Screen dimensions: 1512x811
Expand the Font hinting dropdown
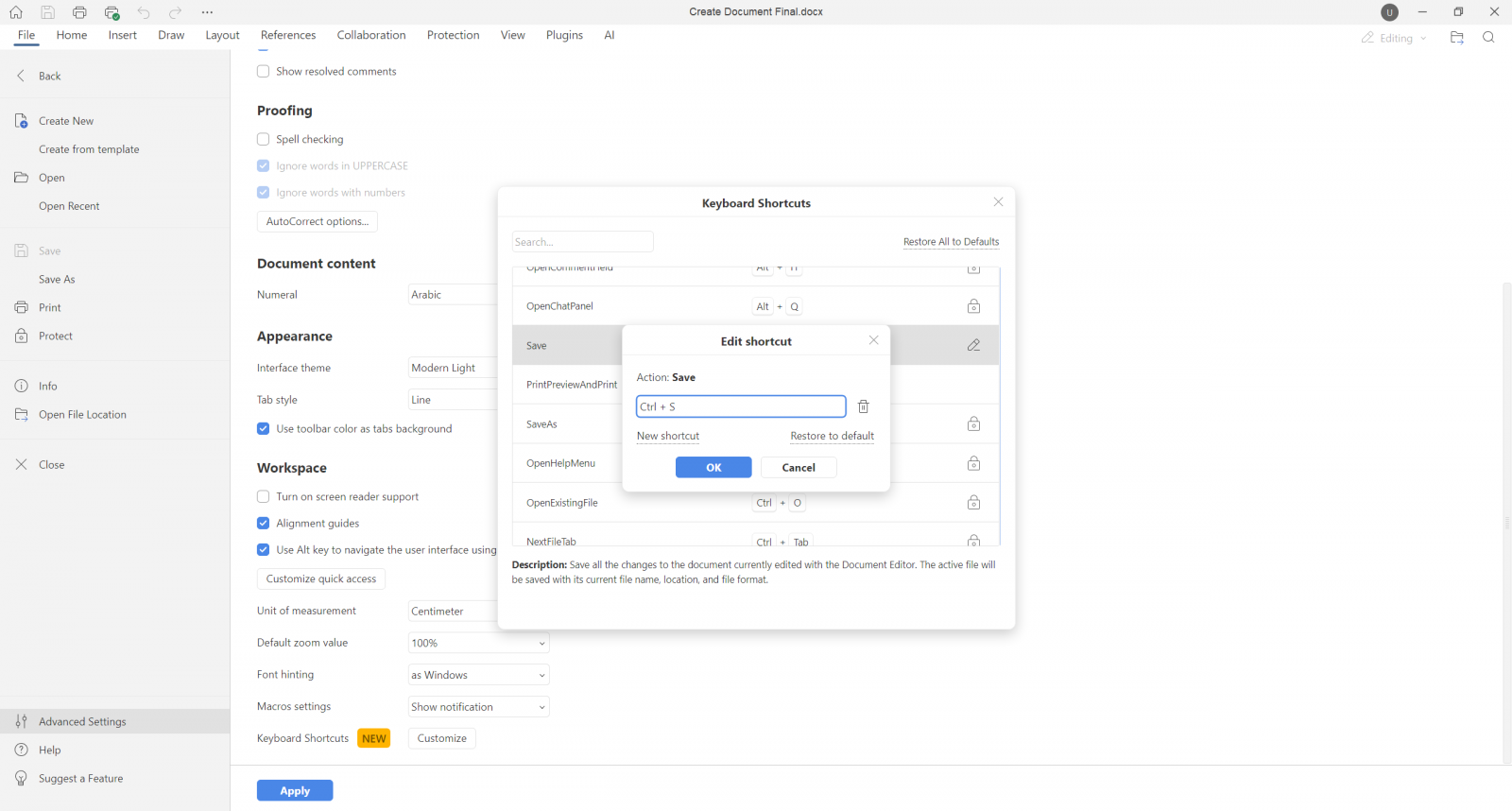[478, 675]
